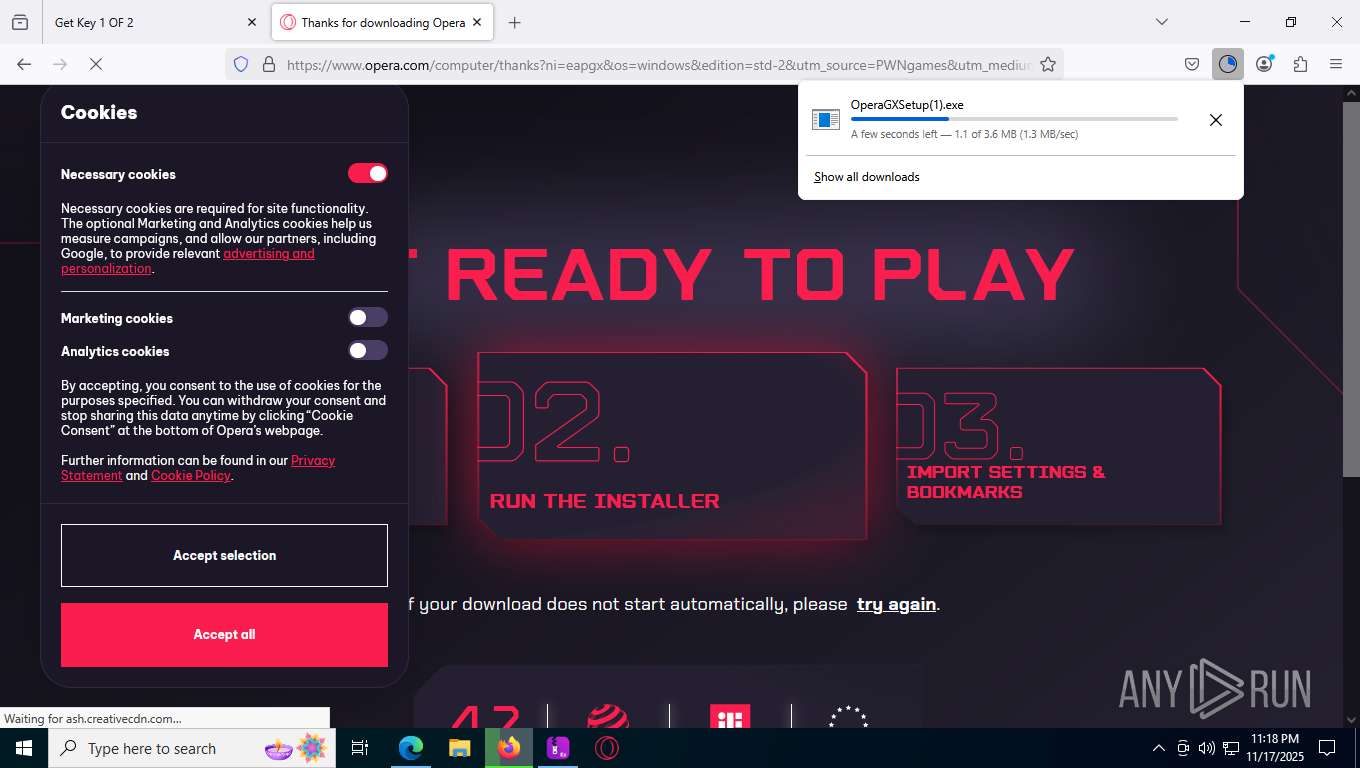The height and width of the screenshot is (768, 1360).
Task: Launch Microsoft Edge from taskbar
Action: (x=410, y=748)
